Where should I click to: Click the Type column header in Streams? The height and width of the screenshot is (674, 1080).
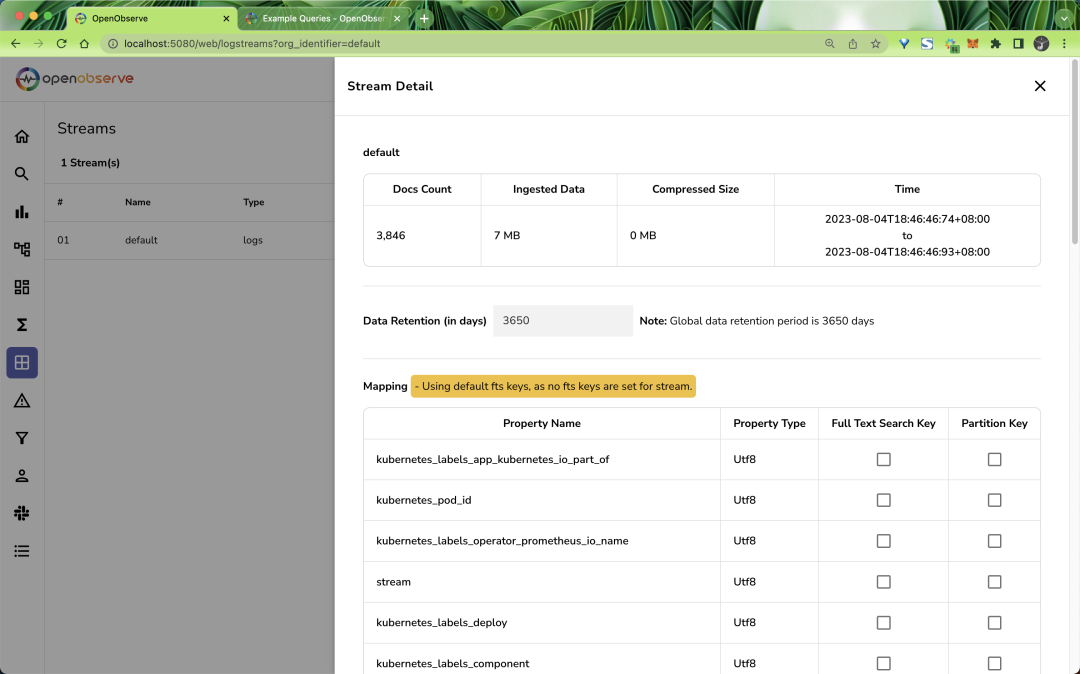(253, 202)
